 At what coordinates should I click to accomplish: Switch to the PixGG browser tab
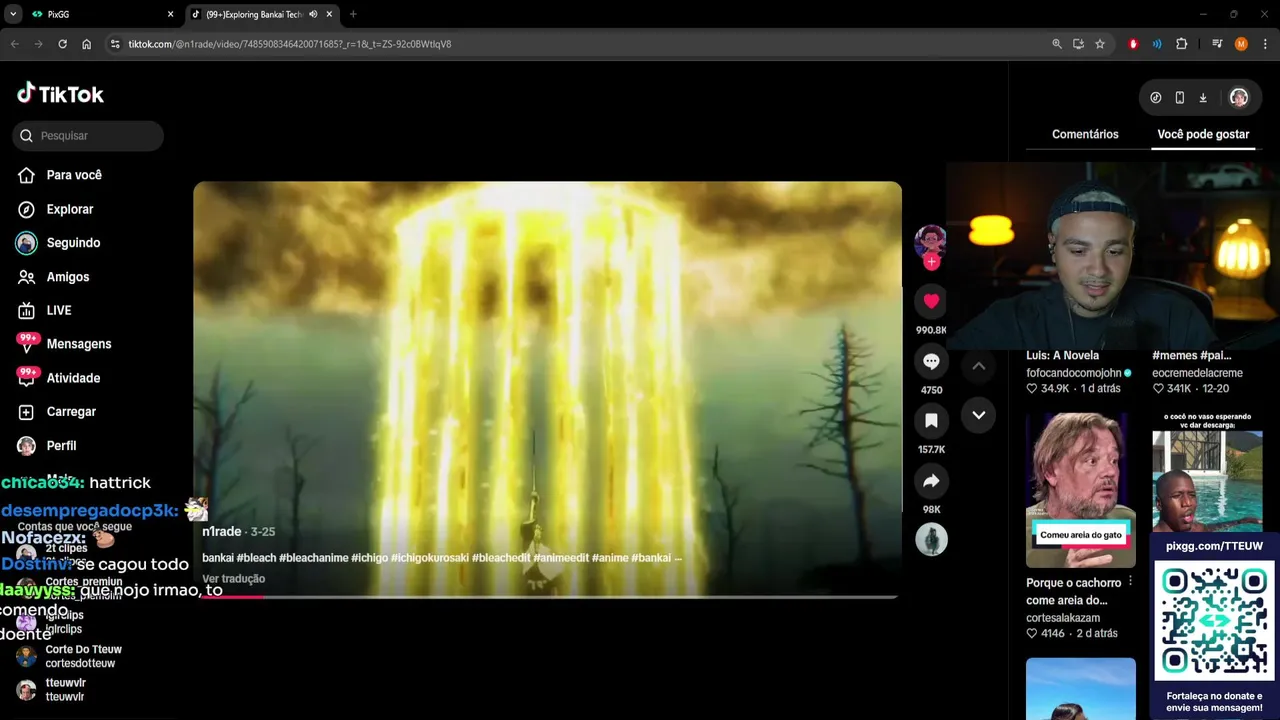100,14
